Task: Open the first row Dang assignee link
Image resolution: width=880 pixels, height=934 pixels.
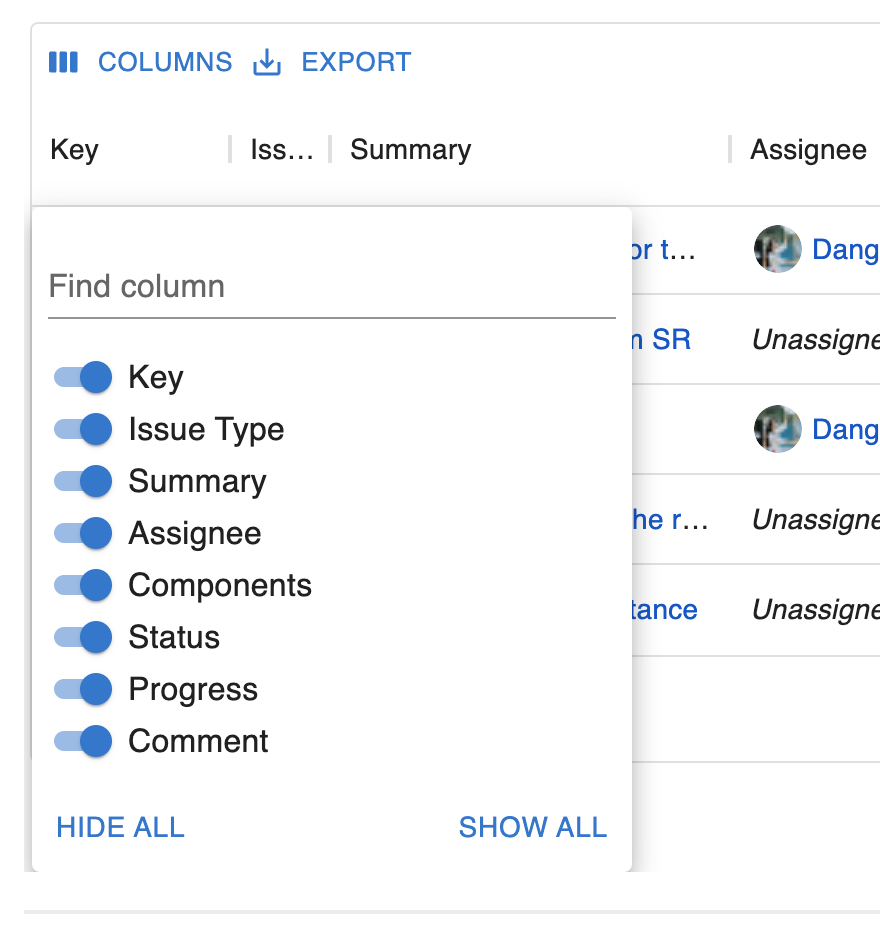Action: pyautogui.click(x=844, y=249)
